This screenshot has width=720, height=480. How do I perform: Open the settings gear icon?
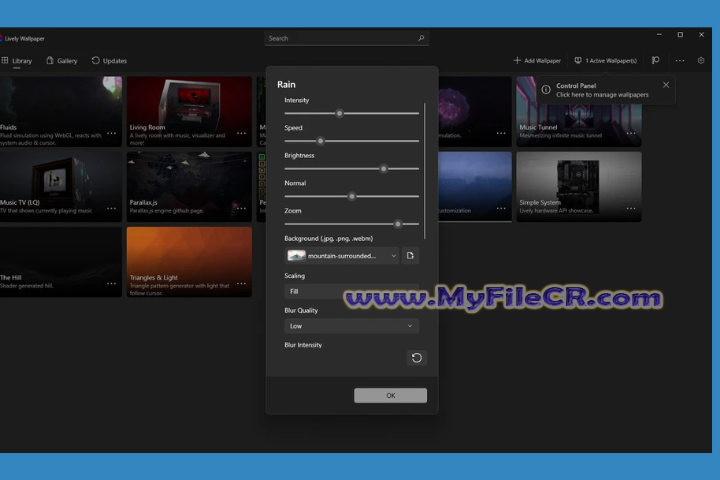click(701, 61)
